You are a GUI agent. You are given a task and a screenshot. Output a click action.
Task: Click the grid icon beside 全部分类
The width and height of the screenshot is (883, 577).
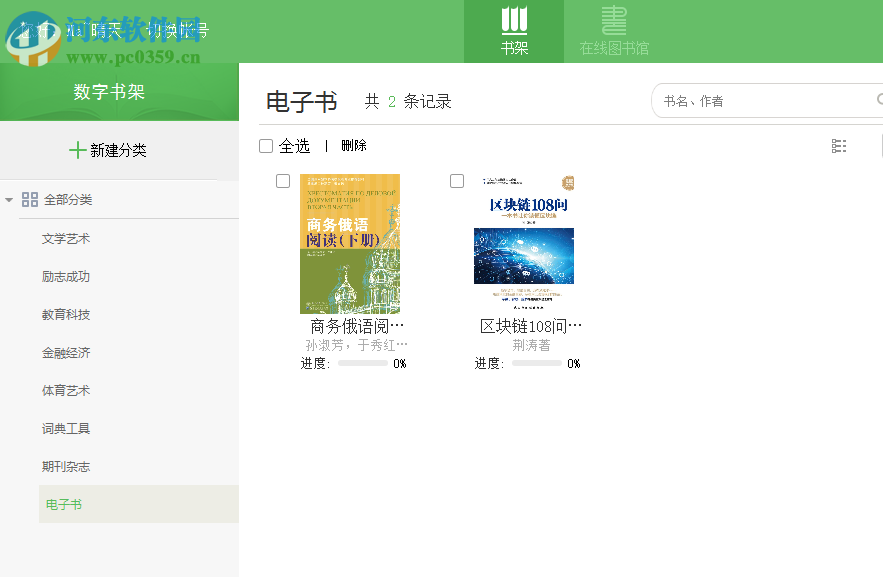30,199
